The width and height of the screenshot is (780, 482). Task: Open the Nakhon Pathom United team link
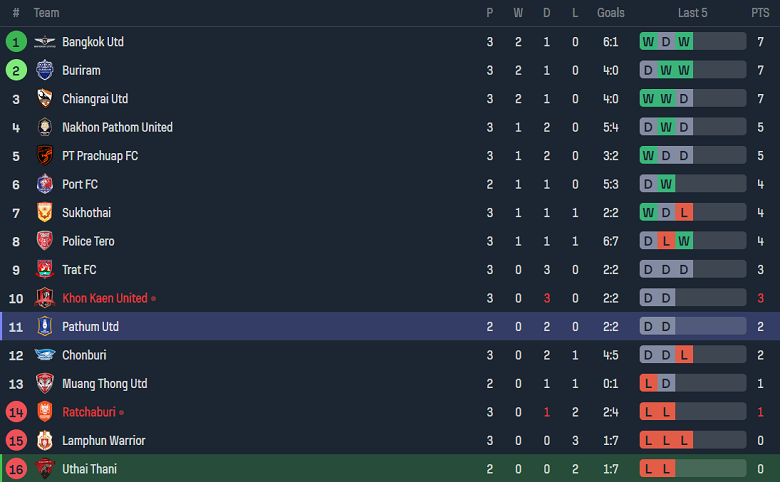(x=117, y=127)
